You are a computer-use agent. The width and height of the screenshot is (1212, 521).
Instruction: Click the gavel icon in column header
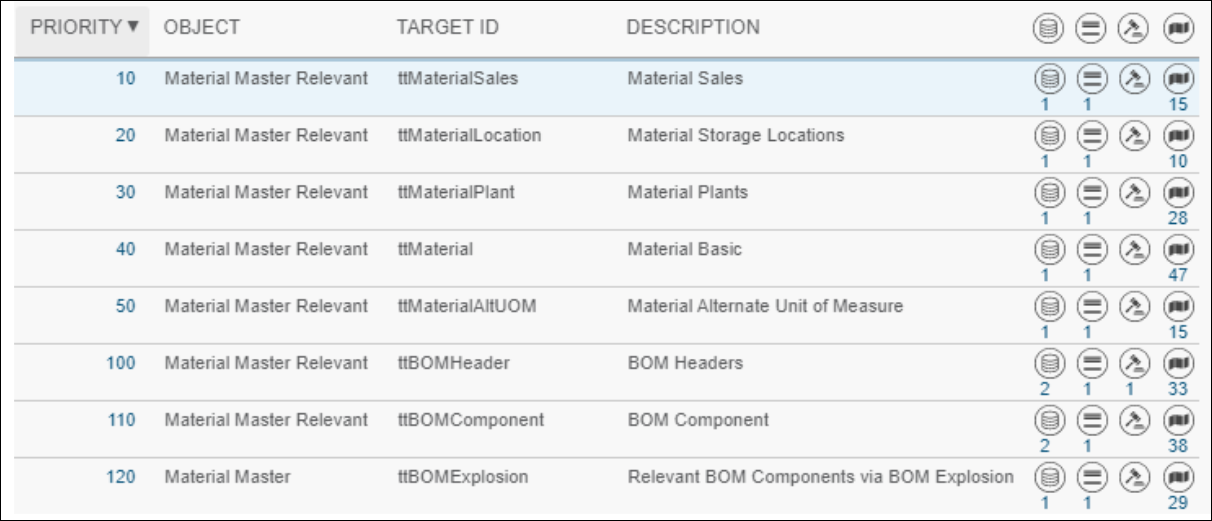(1133, 30)
